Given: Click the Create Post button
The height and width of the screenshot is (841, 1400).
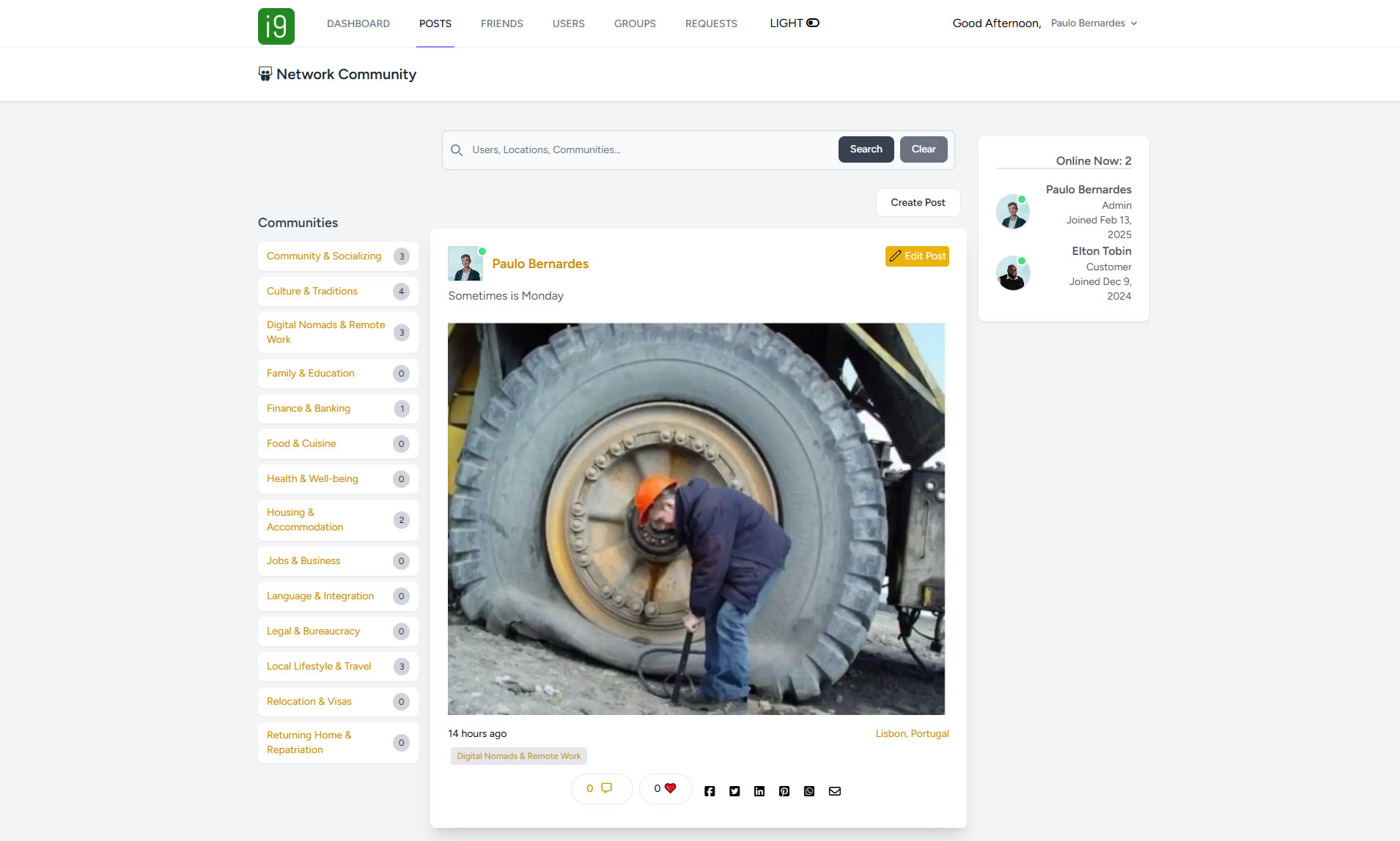Looking at the screenshot, I should point(918,203).
